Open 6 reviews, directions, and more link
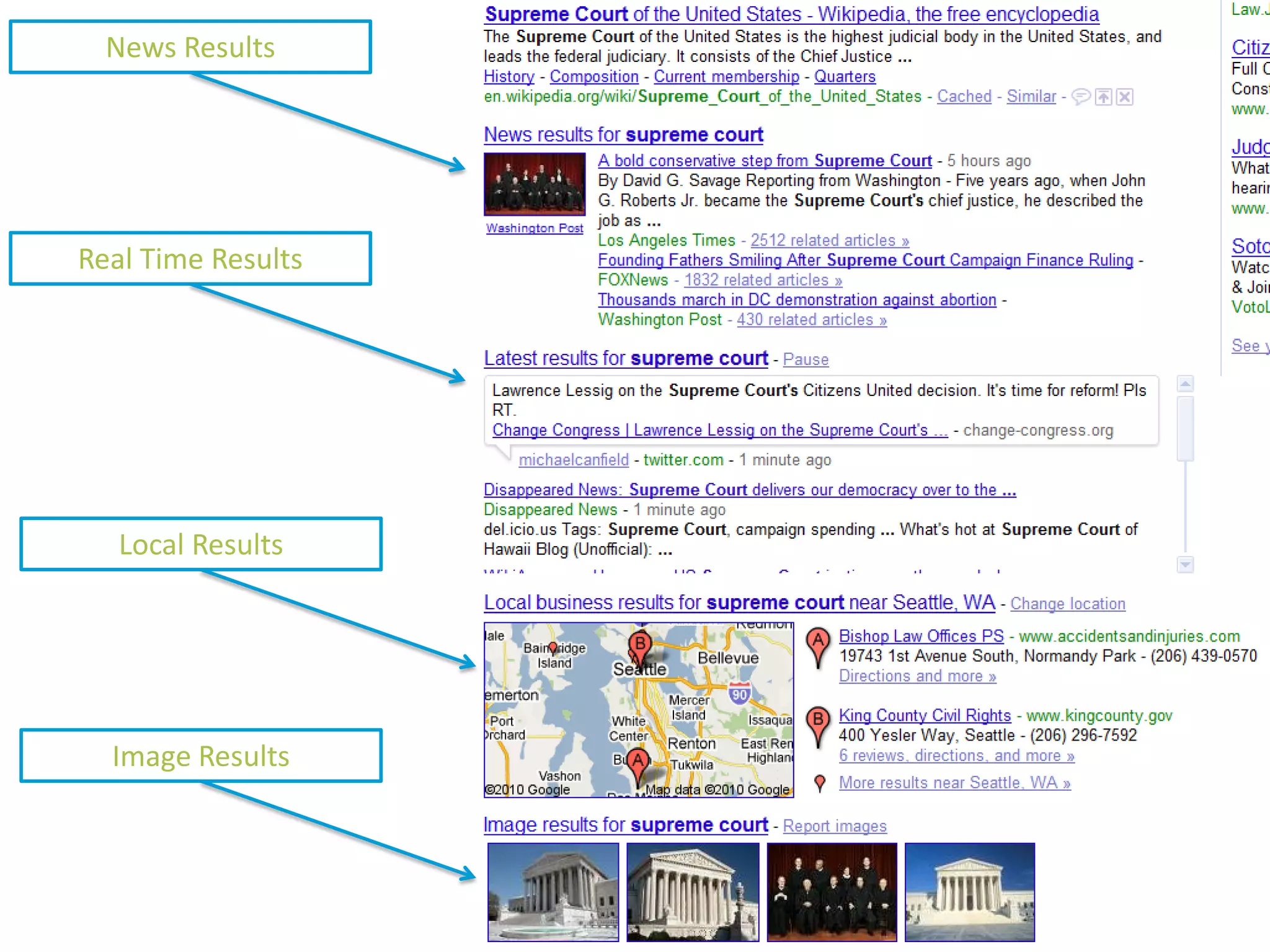Screen dimensions: 1270x952 pyautogui.click(x=956, y=756)
